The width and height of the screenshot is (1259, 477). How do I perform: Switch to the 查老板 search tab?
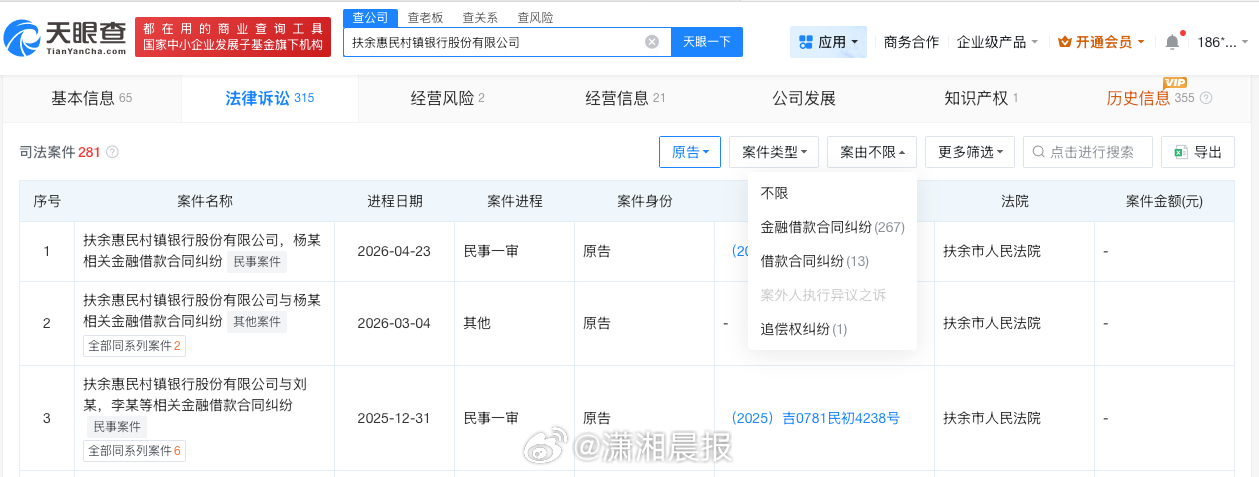[427, 18]
